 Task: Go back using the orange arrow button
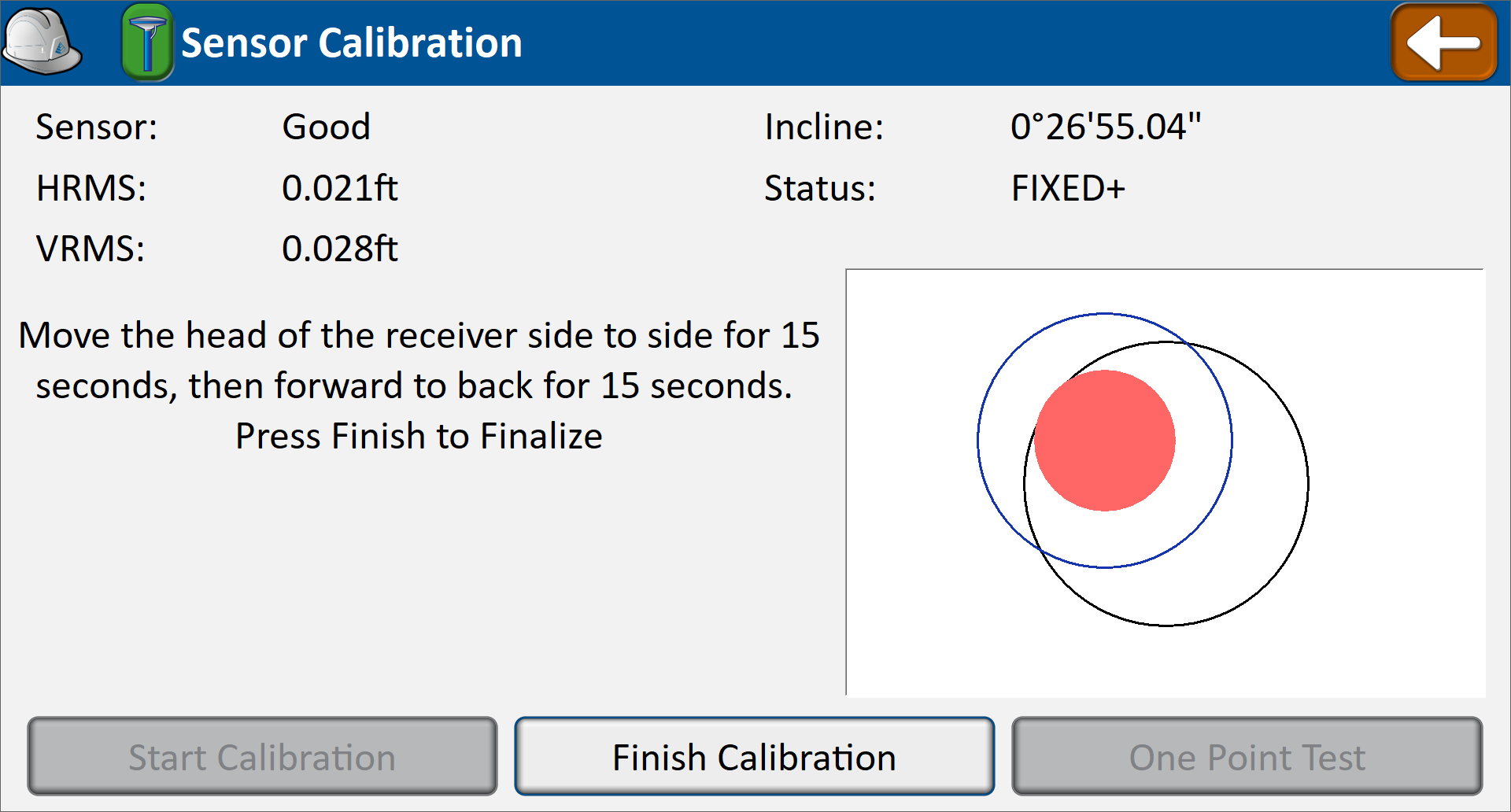(1443, 42)
